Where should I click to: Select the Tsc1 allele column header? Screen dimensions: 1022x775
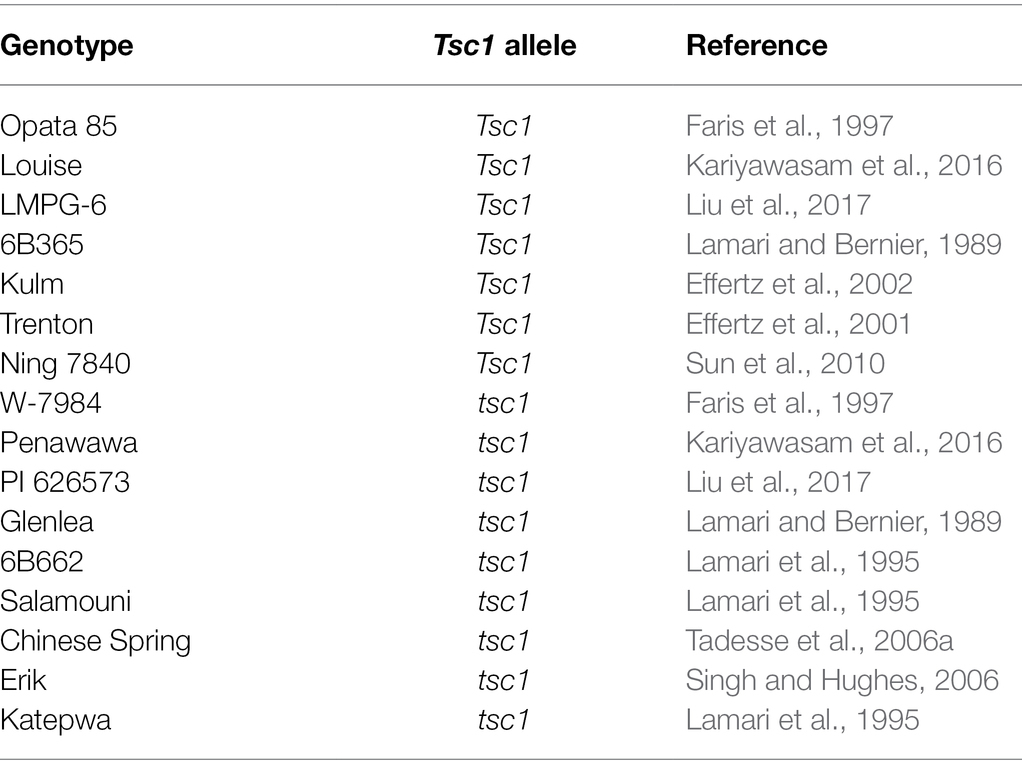click(505, 46)
